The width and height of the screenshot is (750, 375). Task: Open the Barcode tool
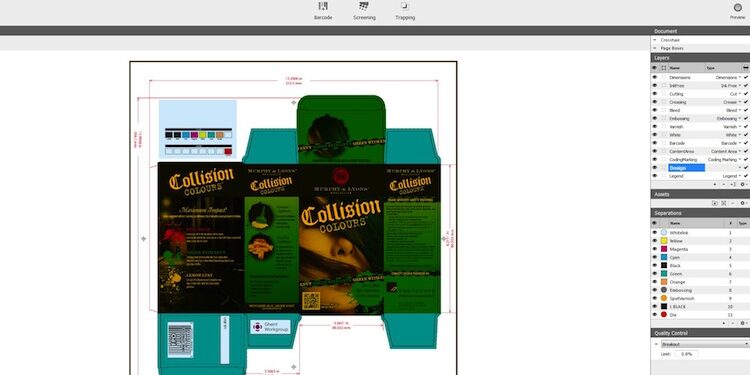pyautogui.click(x=323, y=11)
